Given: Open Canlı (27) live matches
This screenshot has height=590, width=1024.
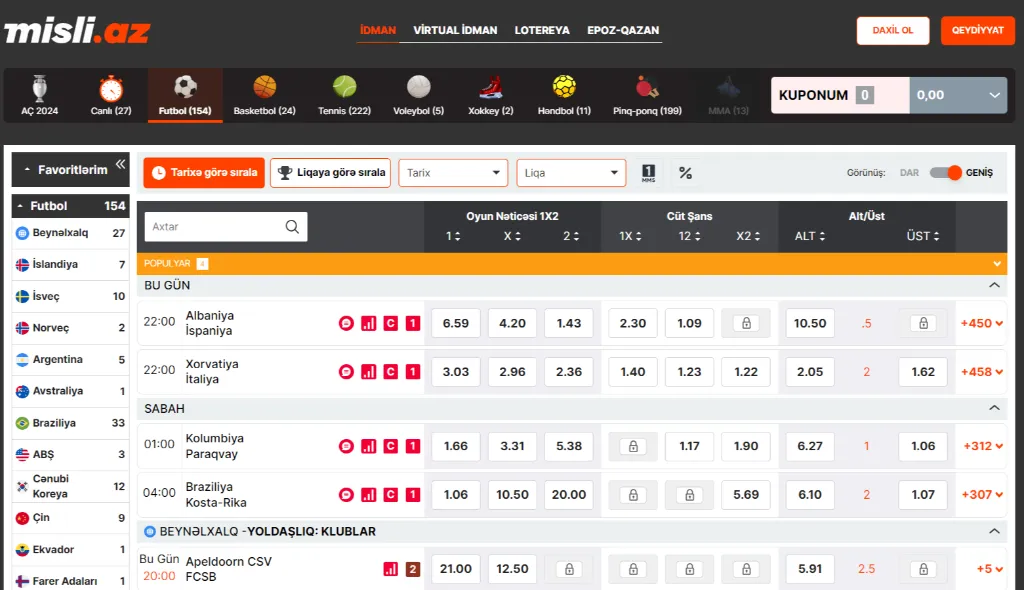Looking at the screenshot, I should (111, 95).
